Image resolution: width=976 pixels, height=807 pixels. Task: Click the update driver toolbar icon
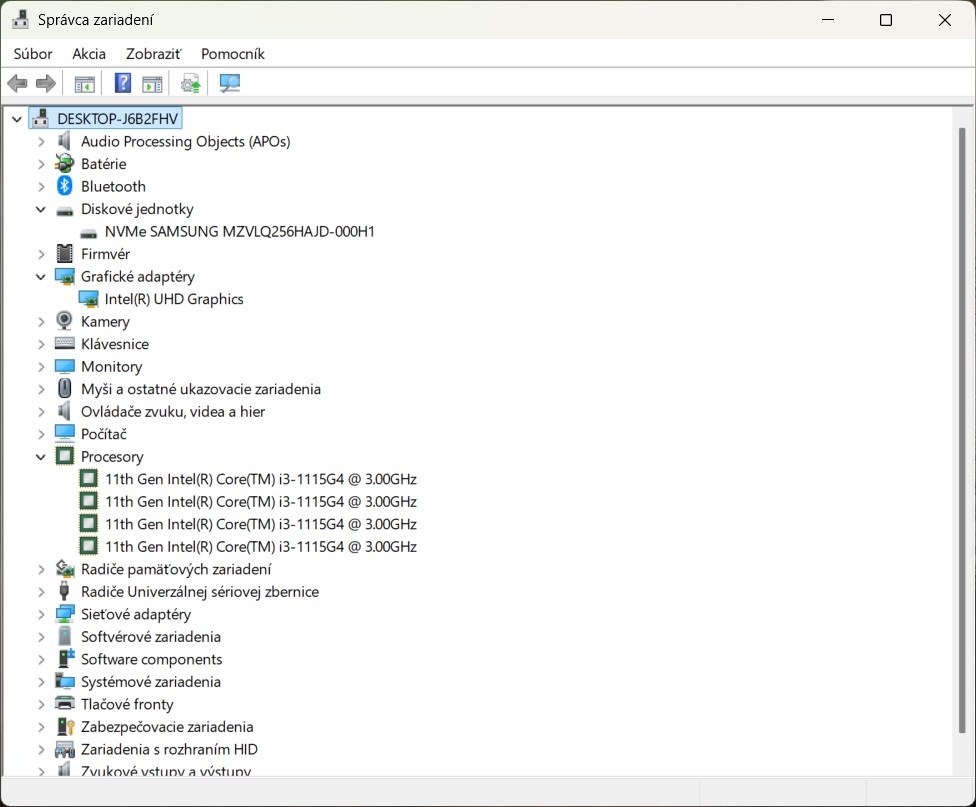coord(190,83)
